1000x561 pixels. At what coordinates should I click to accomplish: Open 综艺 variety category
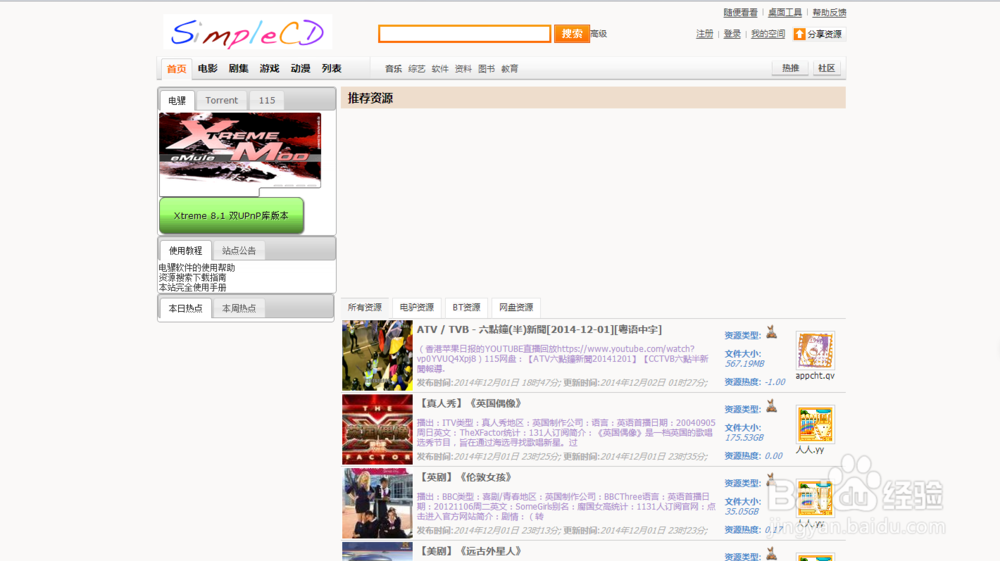[416, 69]
